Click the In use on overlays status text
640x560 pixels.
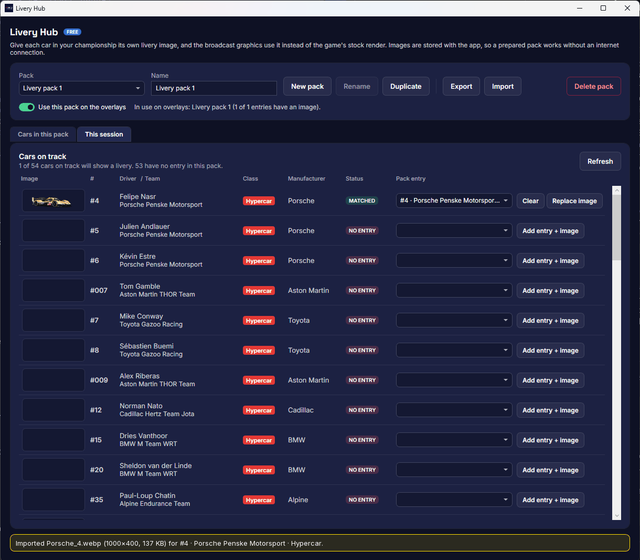click(x=227, y=107)
